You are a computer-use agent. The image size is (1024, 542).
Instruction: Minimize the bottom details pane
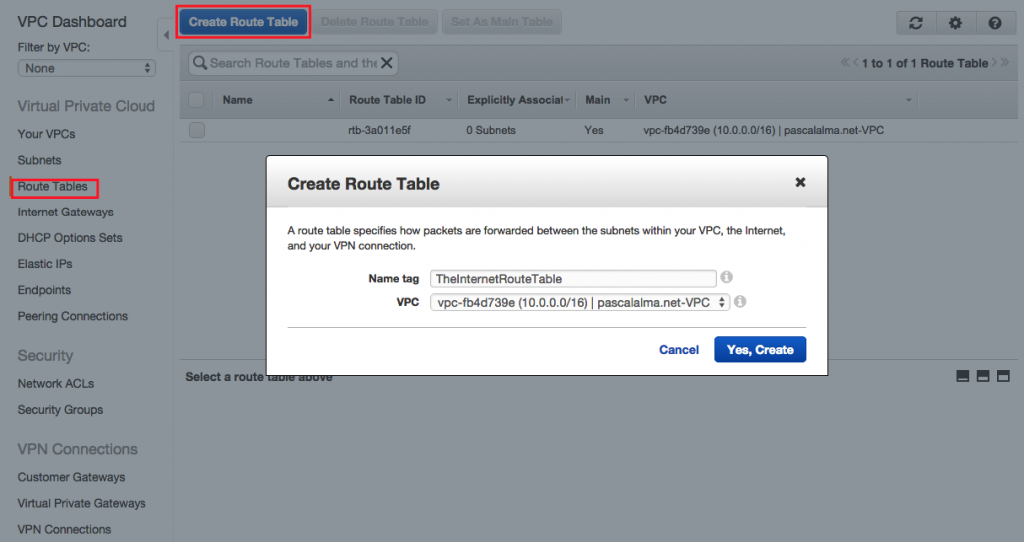pos(963,376)
